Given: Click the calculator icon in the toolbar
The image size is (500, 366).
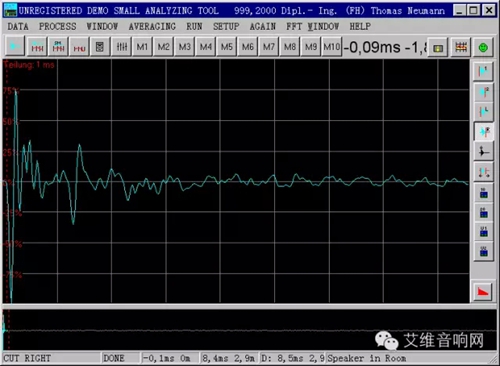Looking at the screenshot, I should coord(100,47).
